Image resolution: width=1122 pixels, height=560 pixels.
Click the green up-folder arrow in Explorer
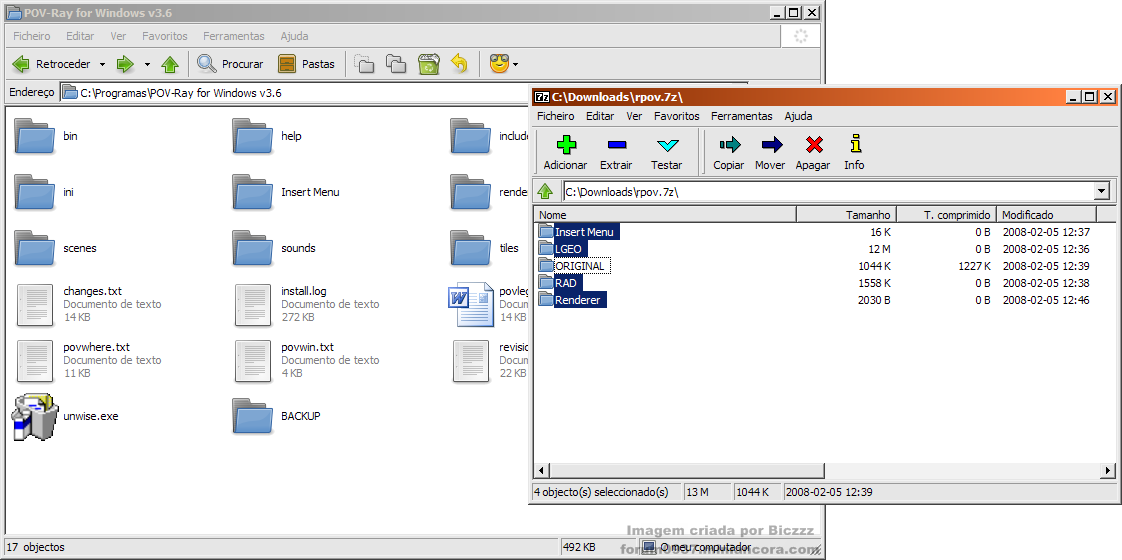click(x=170, y=64)
